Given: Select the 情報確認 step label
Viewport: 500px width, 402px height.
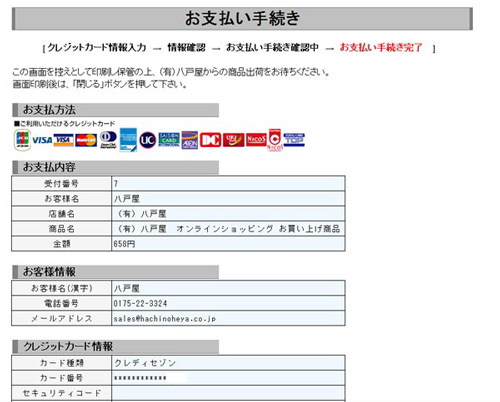Looking at the screenshot, I should click(186, 48).
